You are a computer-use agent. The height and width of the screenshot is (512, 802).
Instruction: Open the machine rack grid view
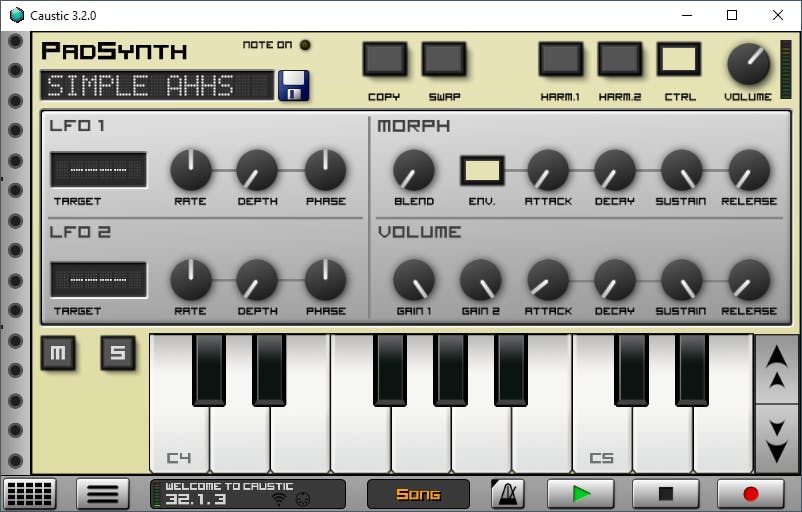(x=30, y=494)
